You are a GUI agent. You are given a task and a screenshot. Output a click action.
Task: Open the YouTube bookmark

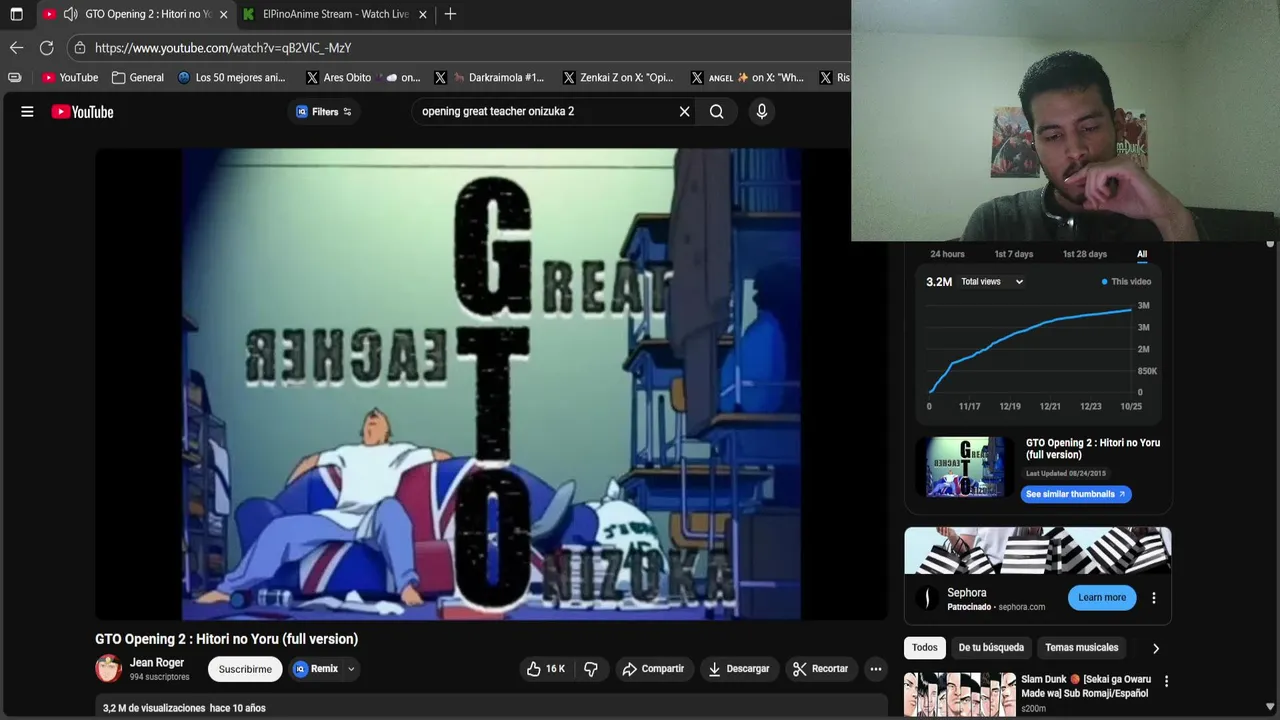pyautogui.click(x=70, y=77)
